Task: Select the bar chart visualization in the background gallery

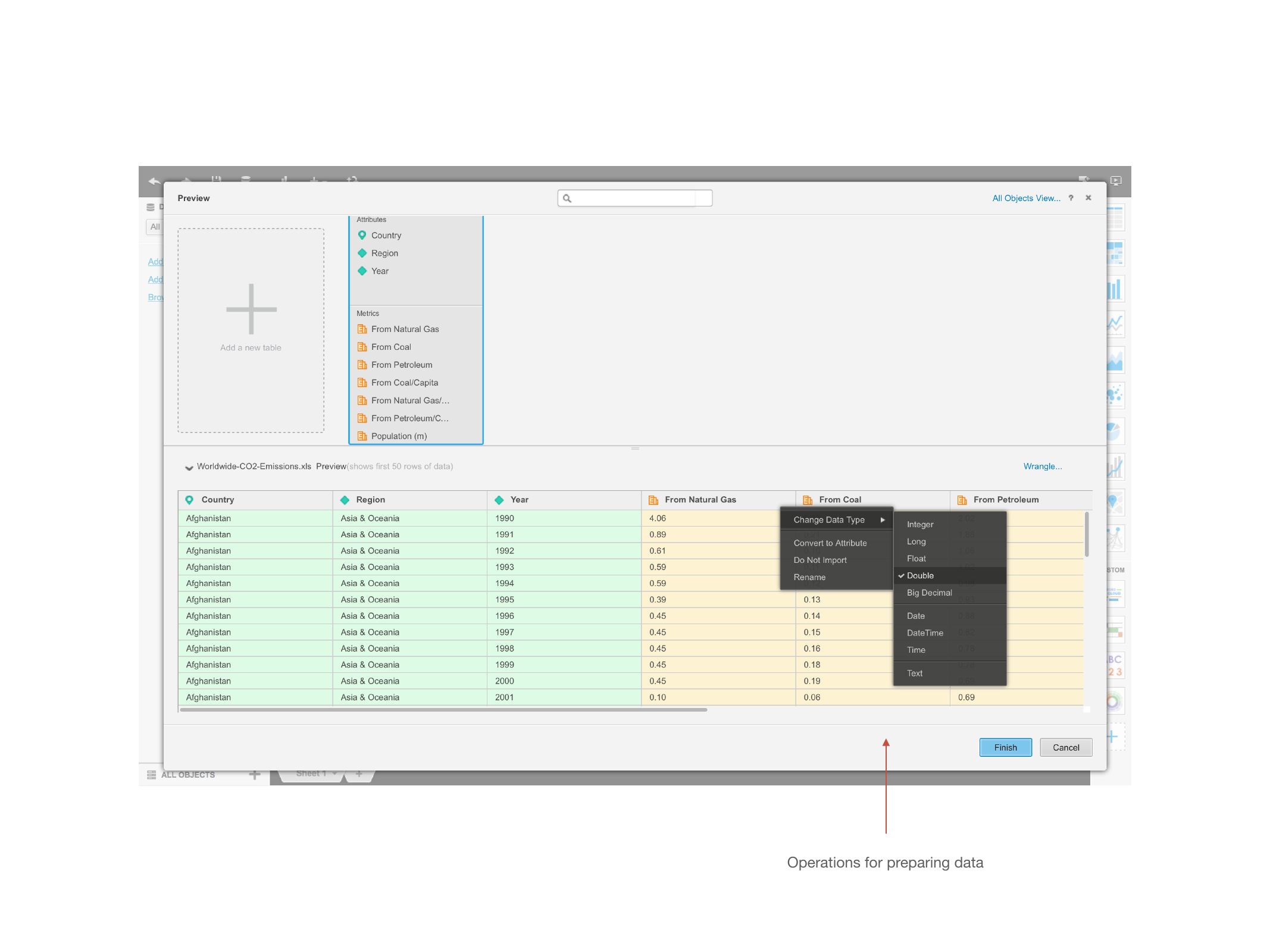Action: [x=1115, y=289]
